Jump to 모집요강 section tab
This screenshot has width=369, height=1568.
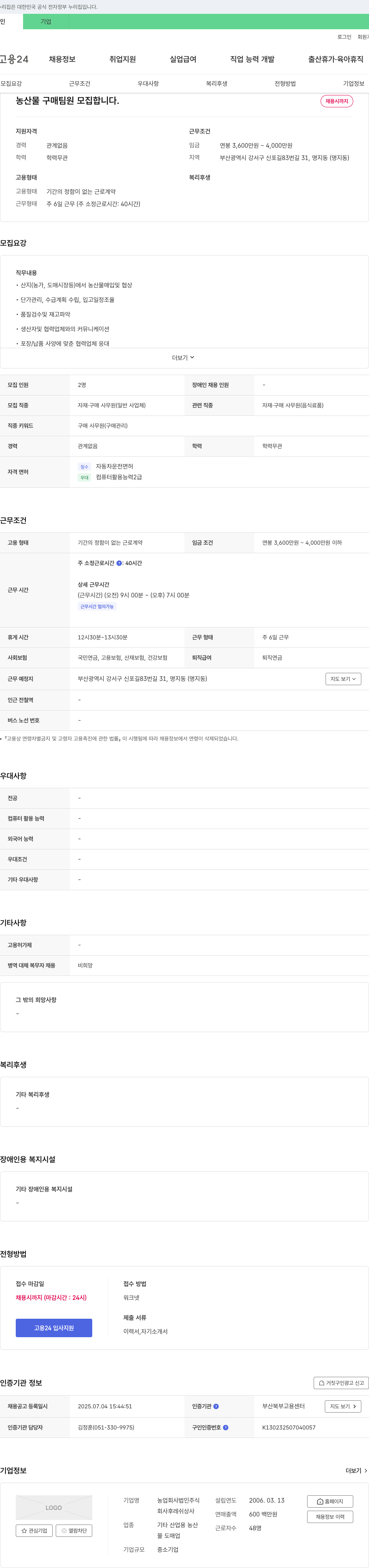click(x=11, y=83)
